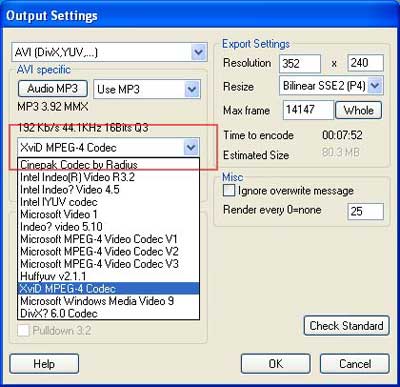This screenshot has height=387, width=400.
Task: Select Microsoft MPEG-4 Video Codec V3
Action: [x=108, y=264]
